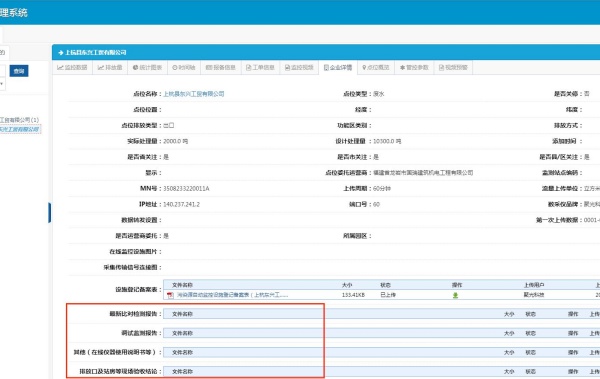This screenshot has height=379, width=600.
Task: Click the 废水 point type value
Action: tap(378, 94)
